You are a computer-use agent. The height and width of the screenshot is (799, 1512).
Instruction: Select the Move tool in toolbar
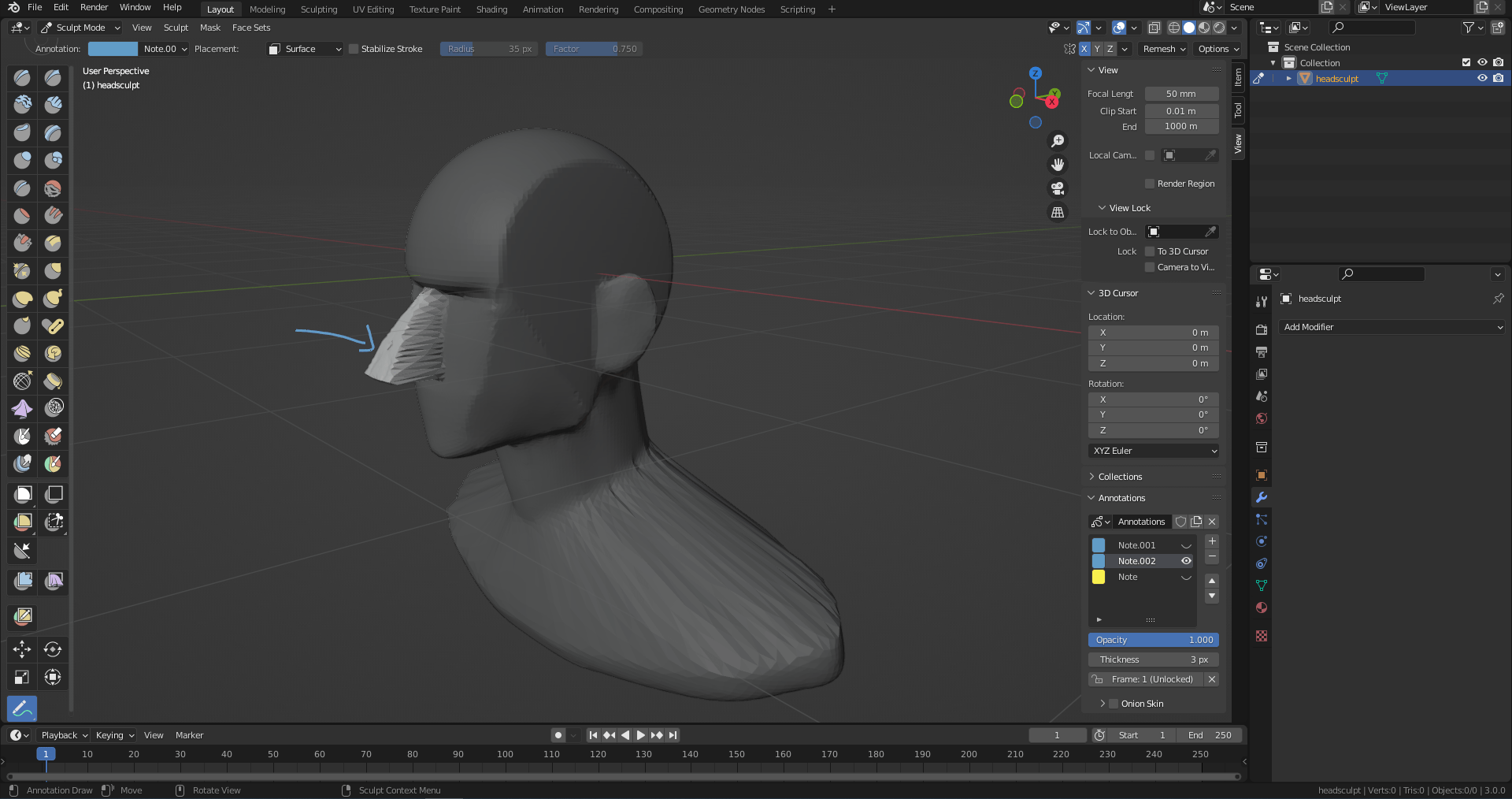[x=22, y=649]
